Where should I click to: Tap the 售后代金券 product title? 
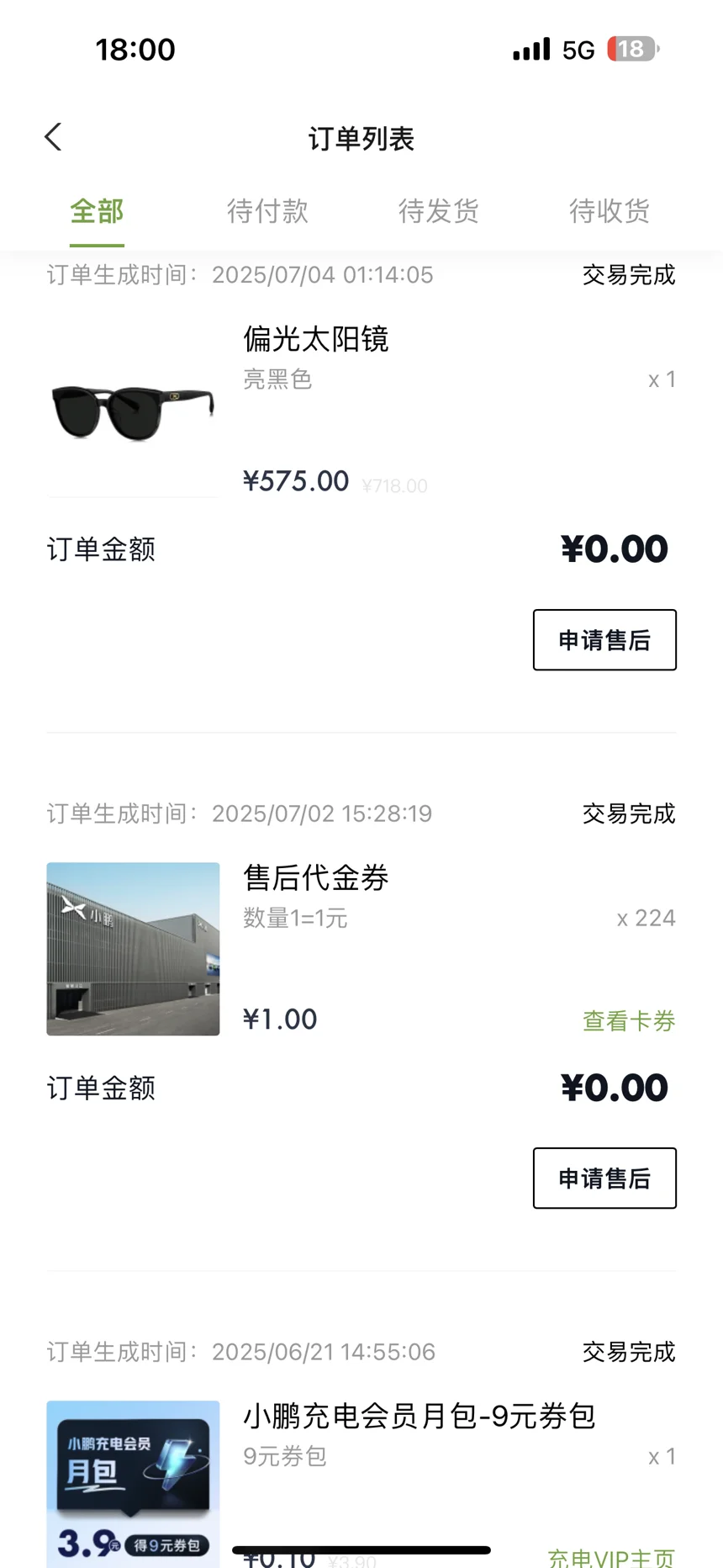tap(316, 877)
